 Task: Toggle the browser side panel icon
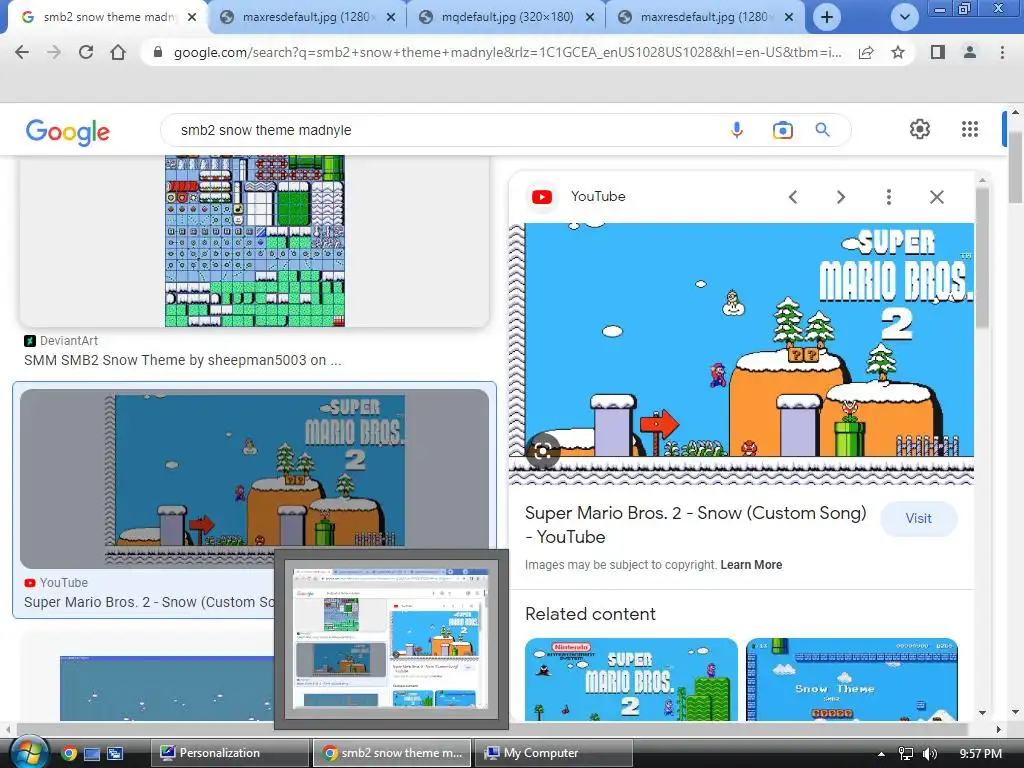938,52
